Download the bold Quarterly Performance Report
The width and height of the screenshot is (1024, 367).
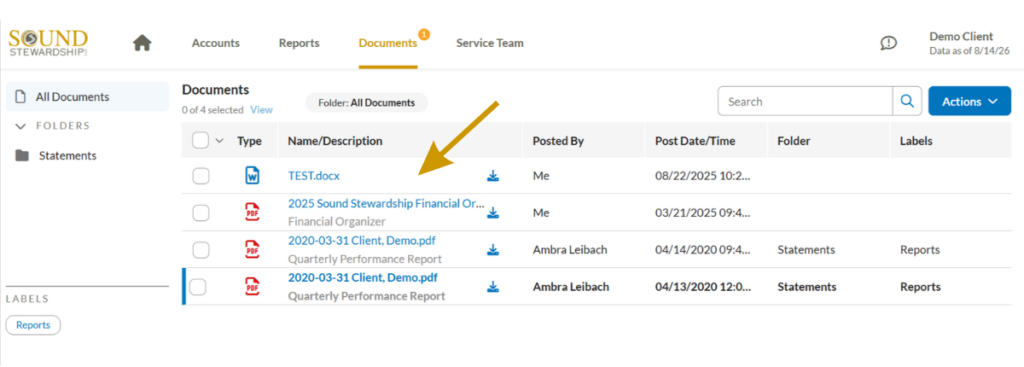(493, 287)
